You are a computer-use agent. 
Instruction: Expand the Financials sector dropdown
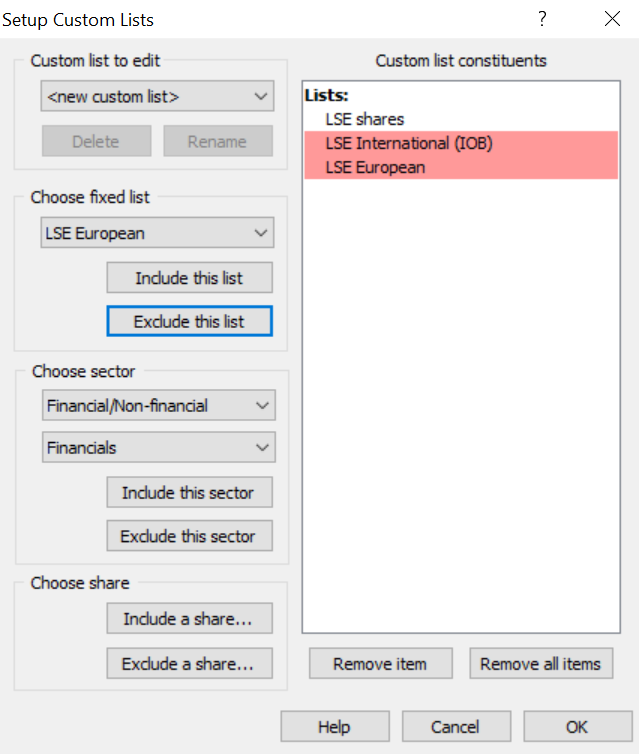tap(159, 447)
